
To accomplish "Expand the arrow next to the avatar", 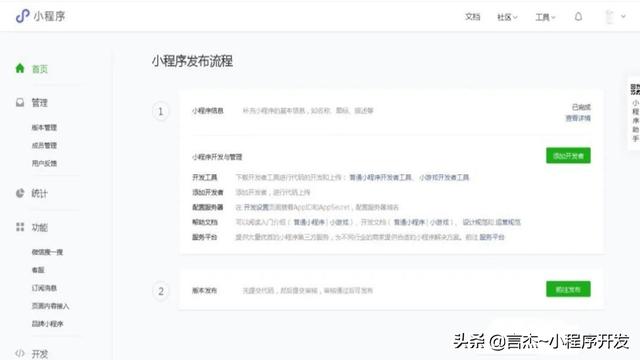I will [x=623, y=17].
